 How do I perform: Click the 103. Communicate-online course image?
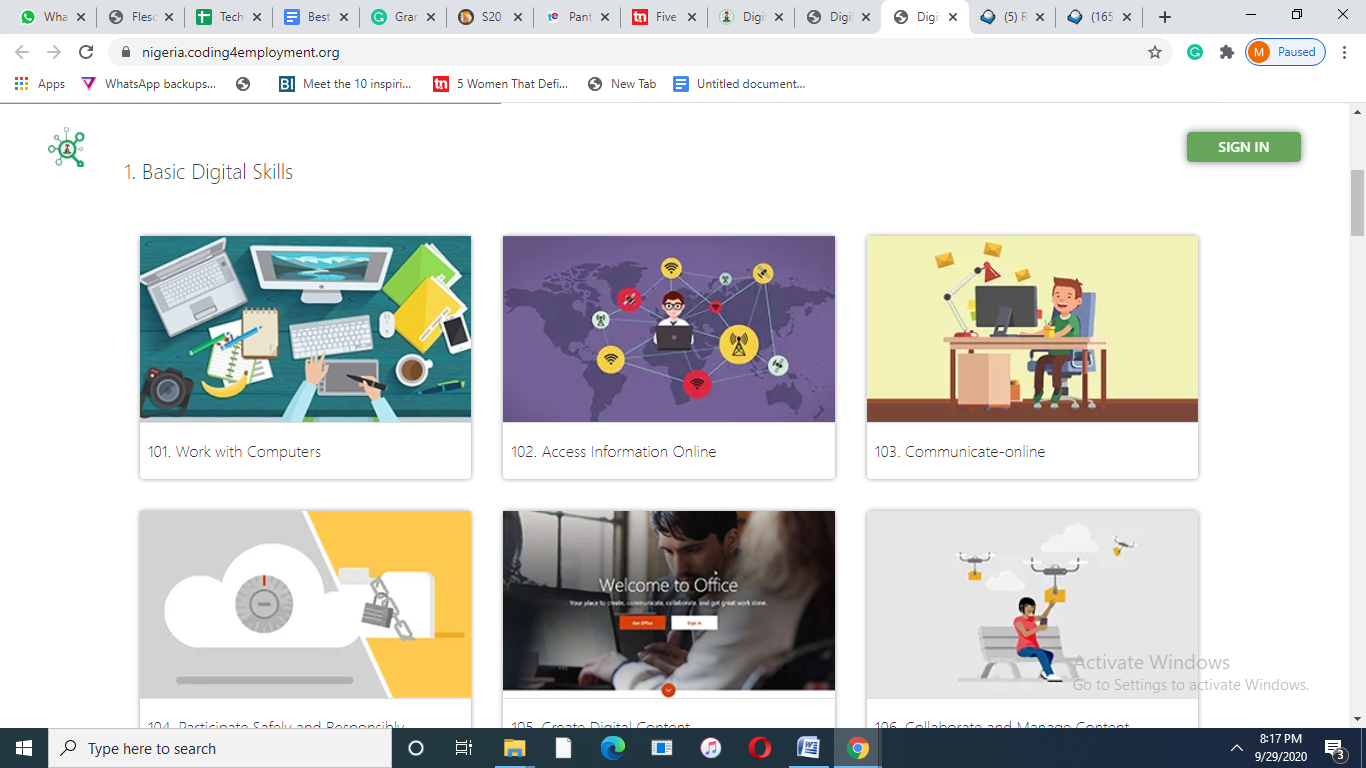click(x=1032, y=329)
